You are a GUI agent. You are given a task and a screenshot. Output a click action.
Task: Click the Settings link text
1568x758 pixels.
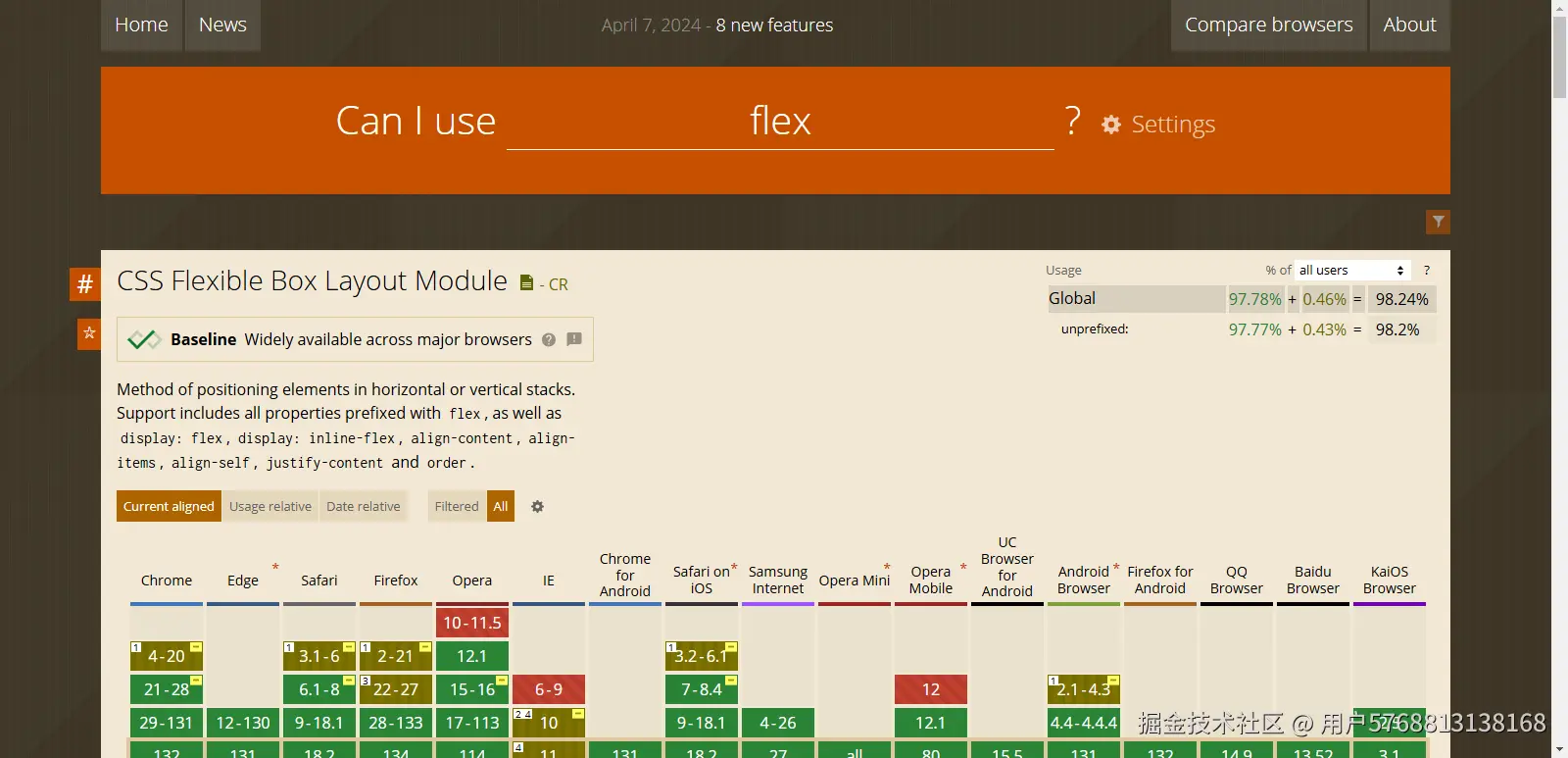[1173, 125]
